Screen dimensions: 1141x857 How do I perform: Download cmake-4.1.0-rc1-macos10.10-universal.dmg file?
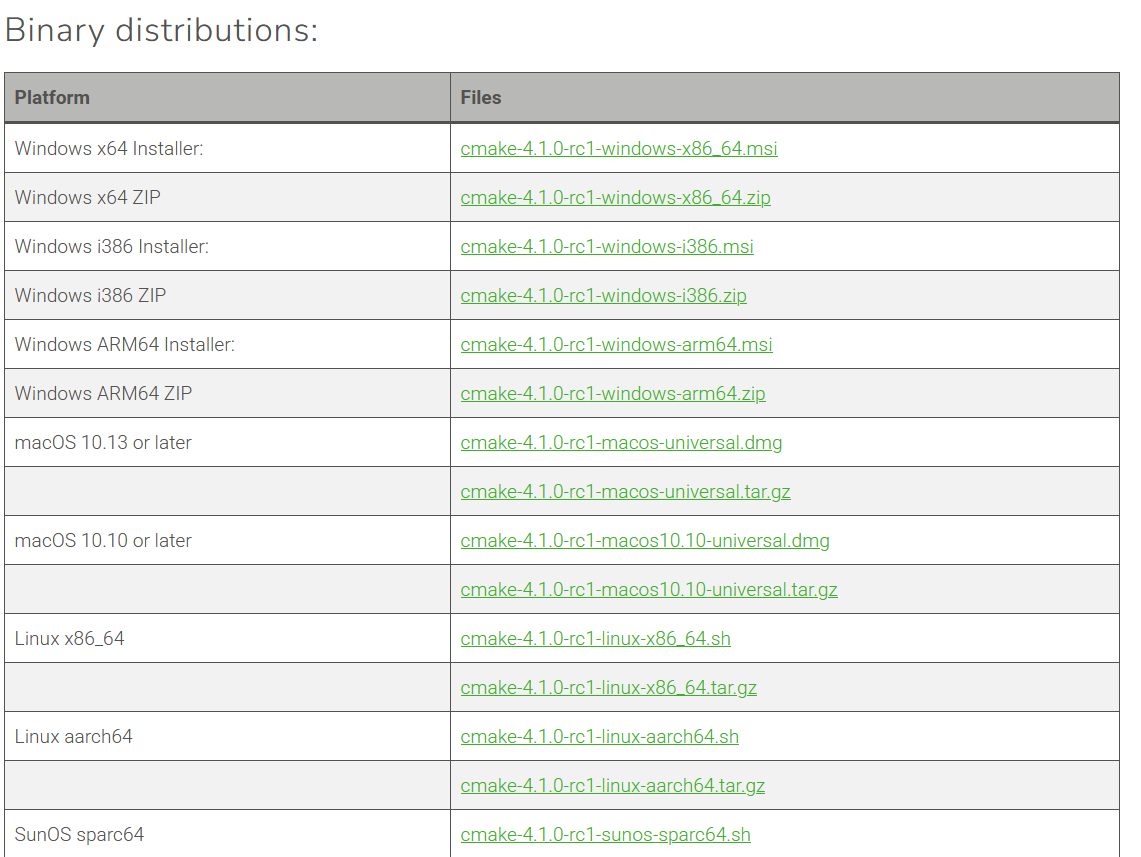click(645, 541)
